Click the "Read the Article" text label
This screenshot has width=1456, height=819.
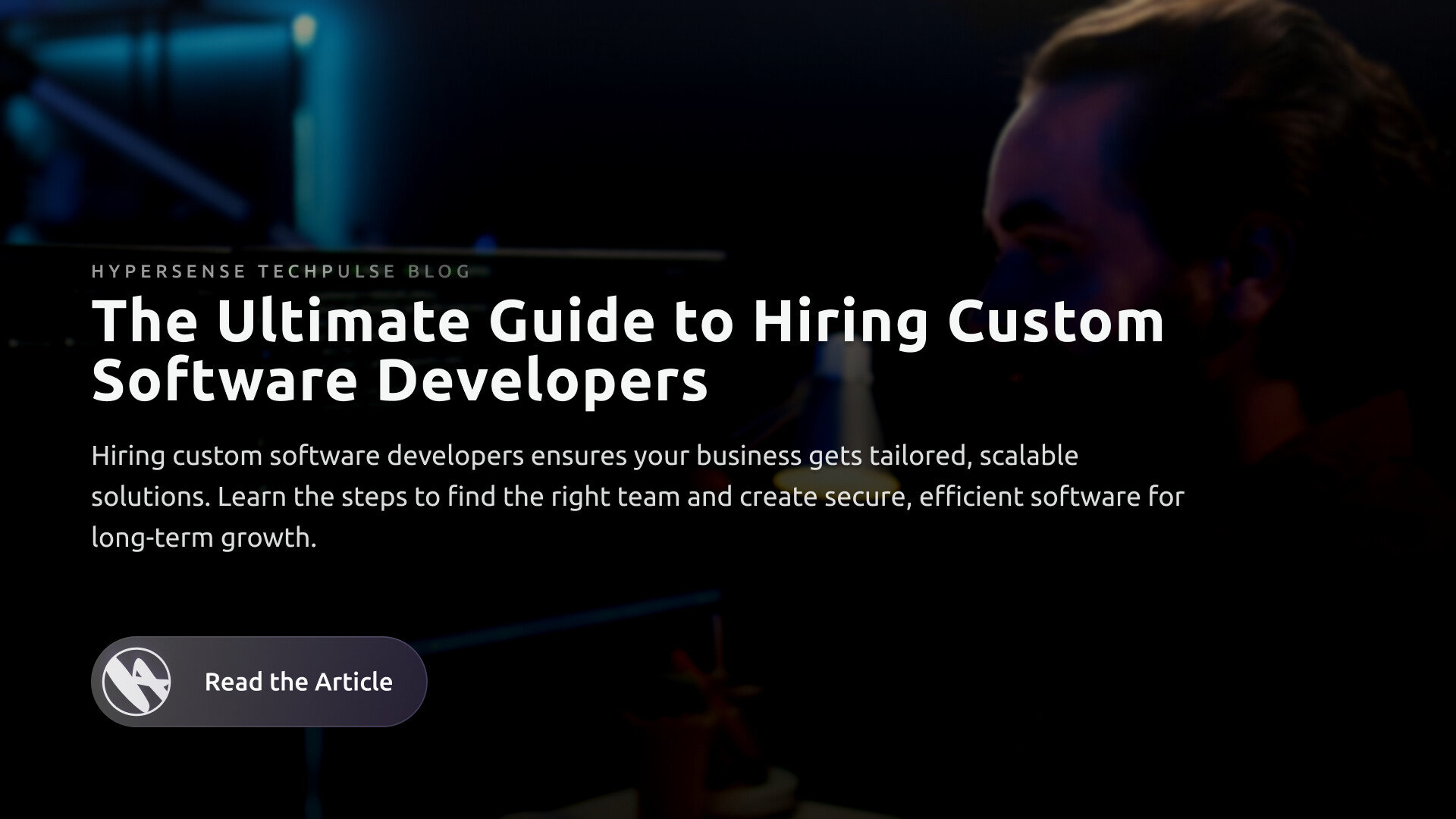[298, 681]
